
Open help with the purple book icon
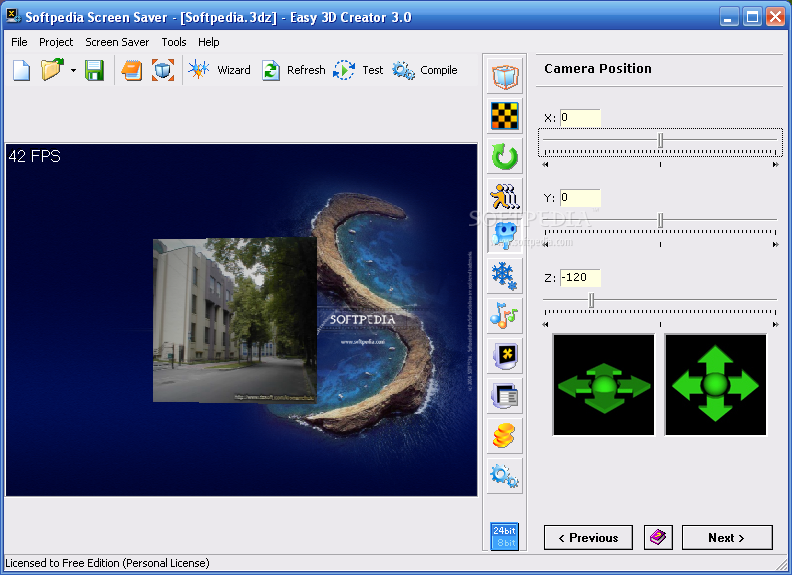pos(658,538)
